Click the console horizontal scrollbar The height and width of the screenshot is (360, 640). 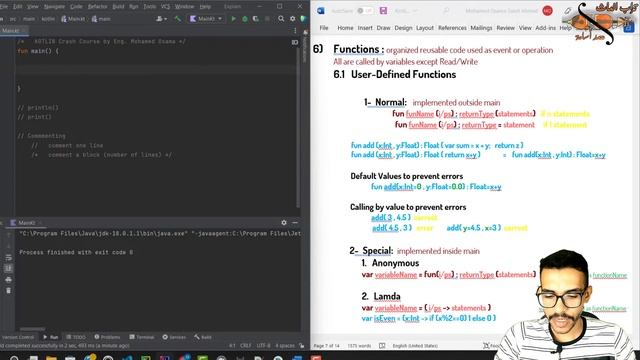coord(33,329)
